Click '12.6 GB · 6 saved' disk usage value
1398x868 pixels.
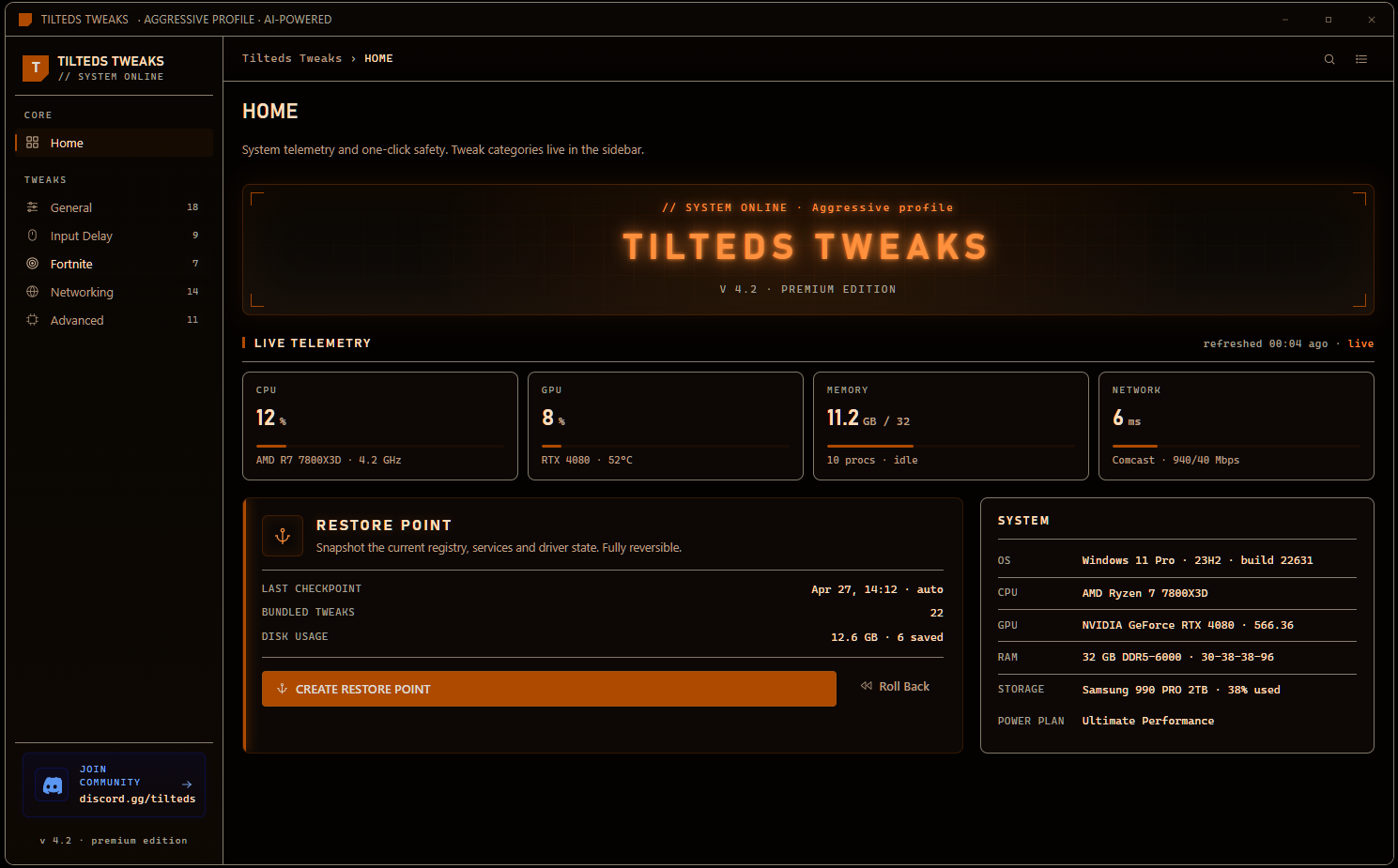point(887,637)
